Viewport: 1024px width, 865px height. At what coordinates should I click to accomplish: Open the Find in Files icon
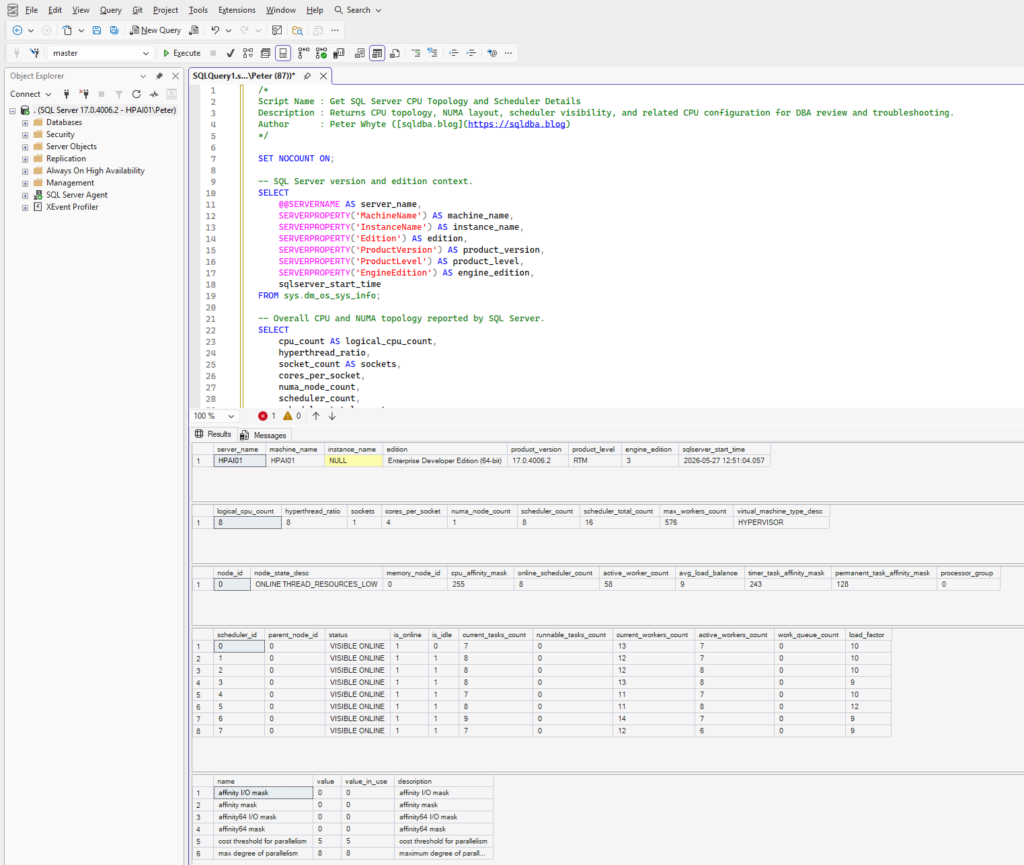(x=297, y=30)
